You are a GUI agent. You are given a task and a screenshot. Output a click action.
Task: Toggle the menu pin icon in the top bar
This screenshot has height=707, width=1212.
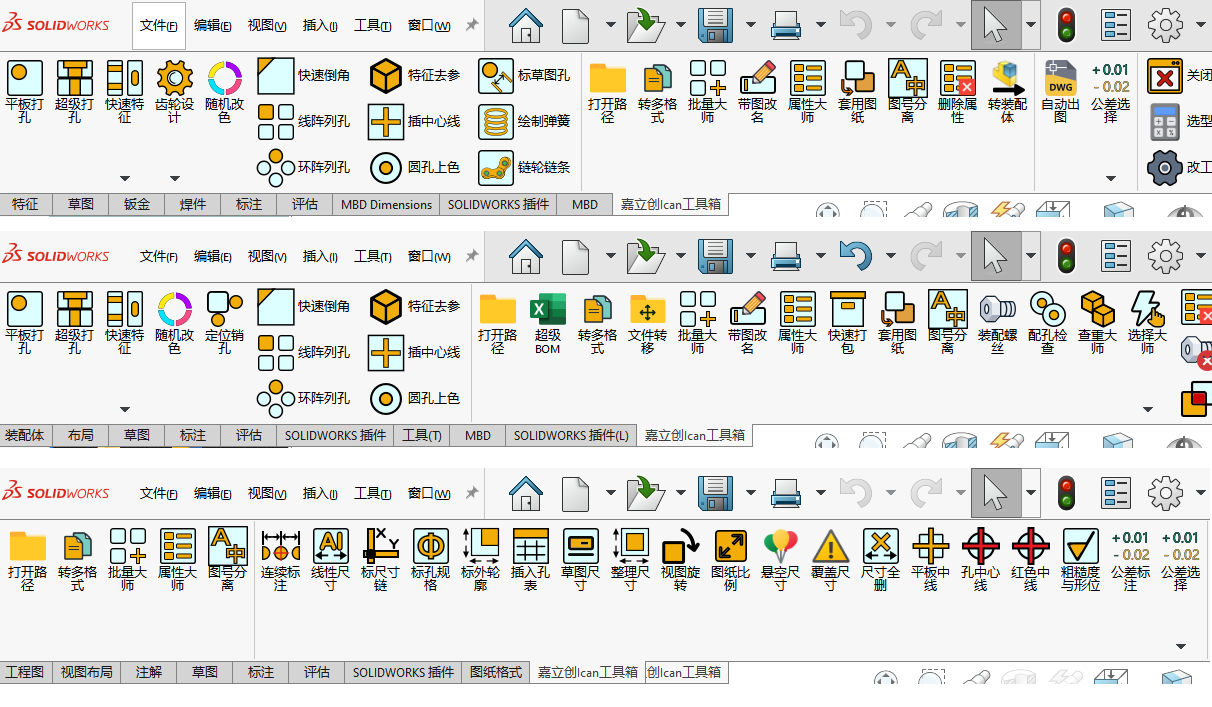472,25
